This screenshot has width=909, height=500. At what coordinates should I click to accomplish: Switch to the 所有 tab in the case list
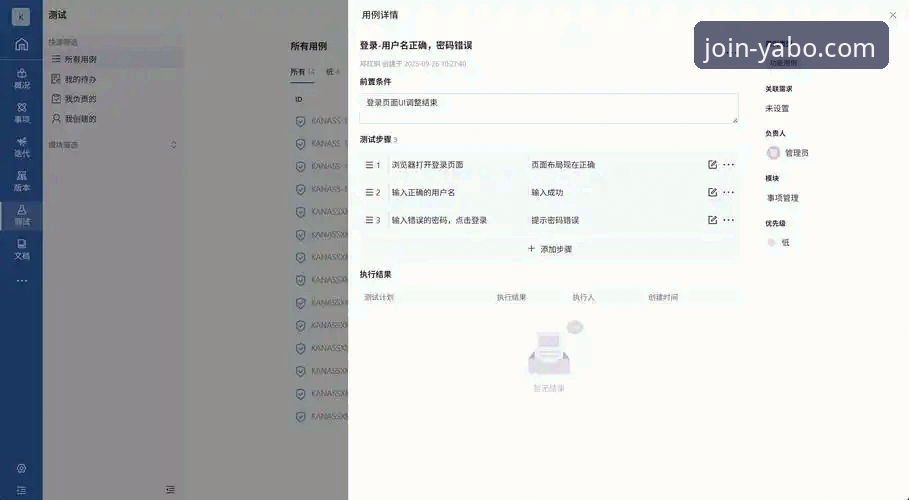point(301,72)
